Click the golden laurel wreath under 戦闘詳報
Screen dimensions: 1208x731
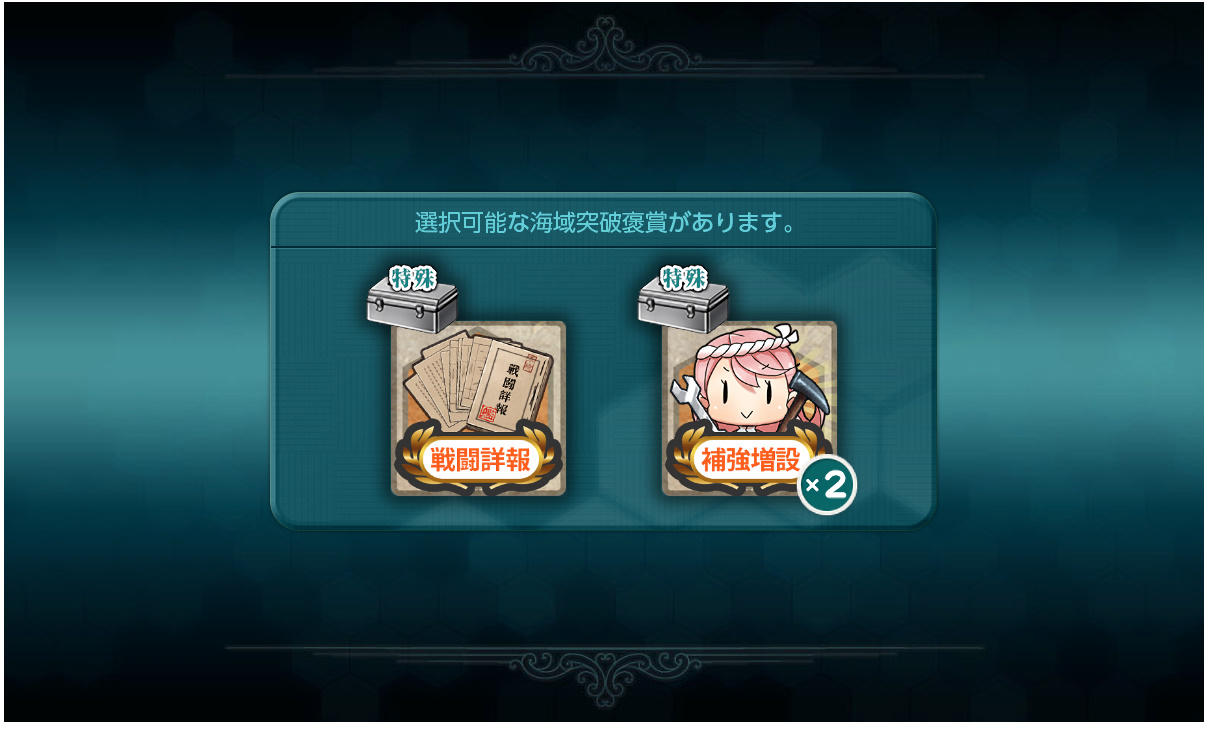pyautogui.click(x=478, y=463)
